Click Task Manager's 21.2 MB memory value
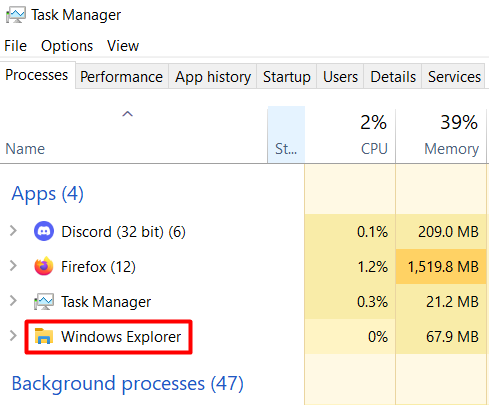This screenshot has width=489, height=405. [x=452, y=302]
